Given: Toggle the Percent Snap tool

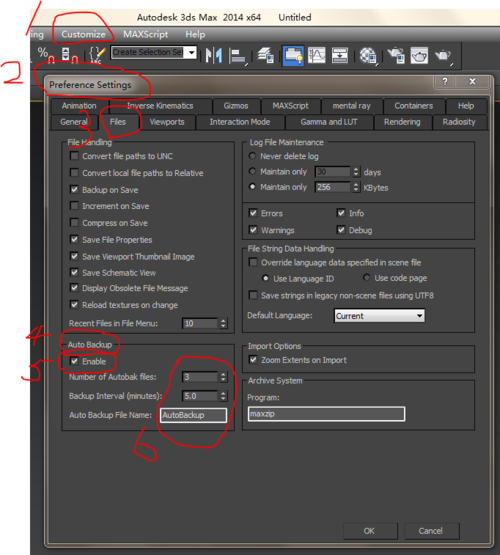Looking at the screenshot, I should (x=46, y=55).
